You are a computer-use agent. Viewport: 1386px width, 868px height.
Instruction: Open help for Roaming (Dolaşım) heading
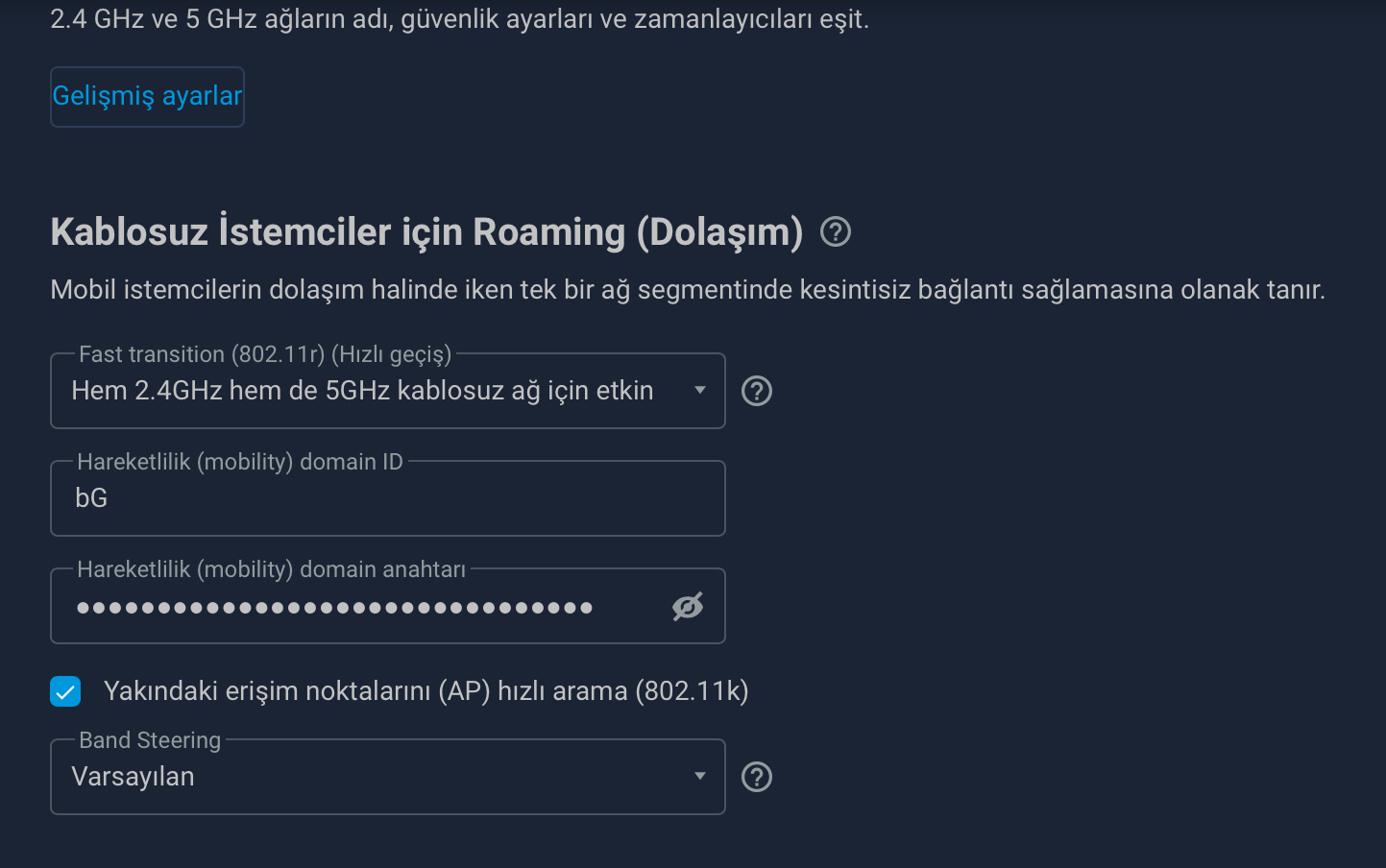coord(836,231)
